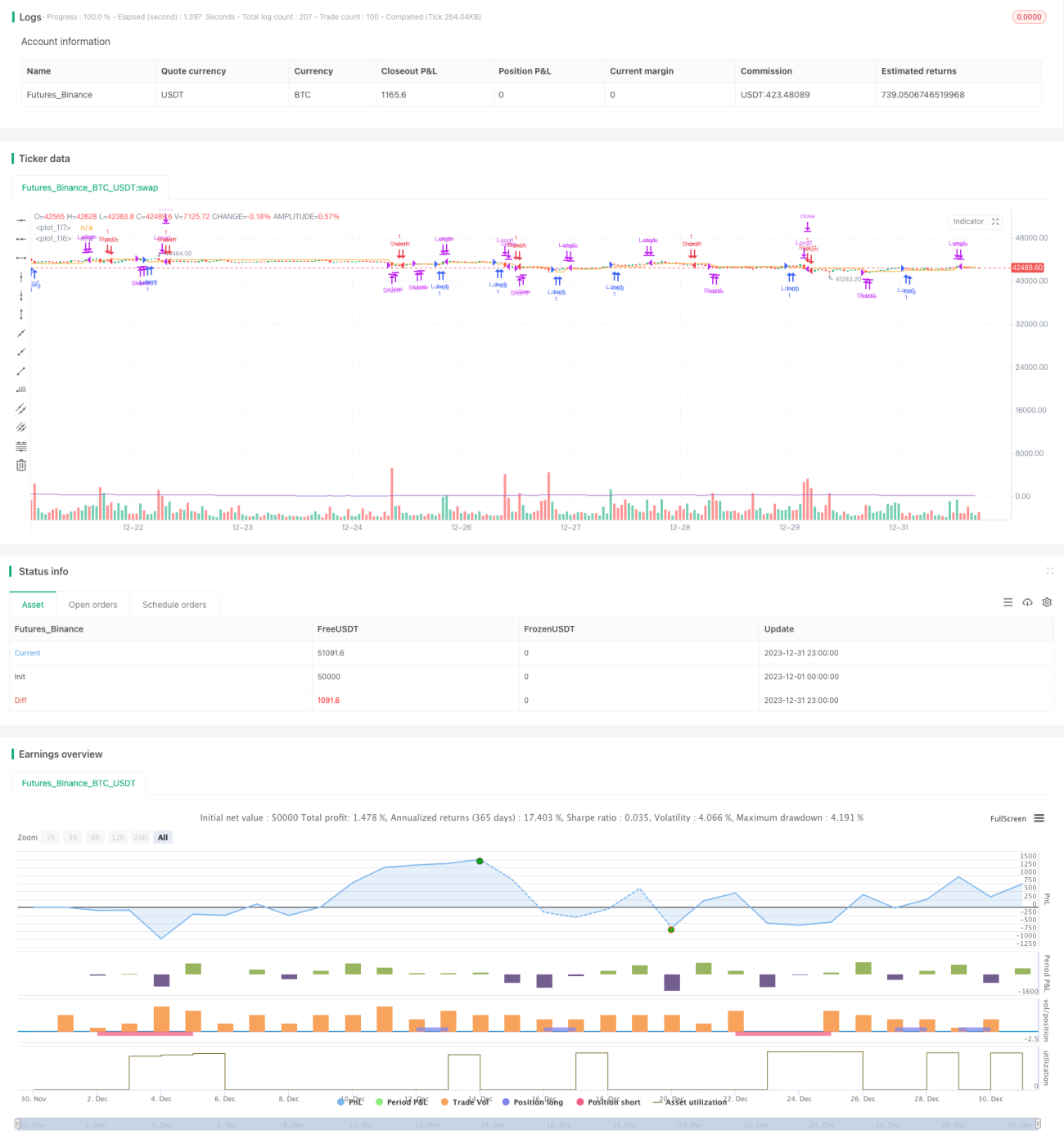Viewport: 1064px width, 1148px height.
Task: Click the earnings chart range navigator bar
Action: (527, 1124)
